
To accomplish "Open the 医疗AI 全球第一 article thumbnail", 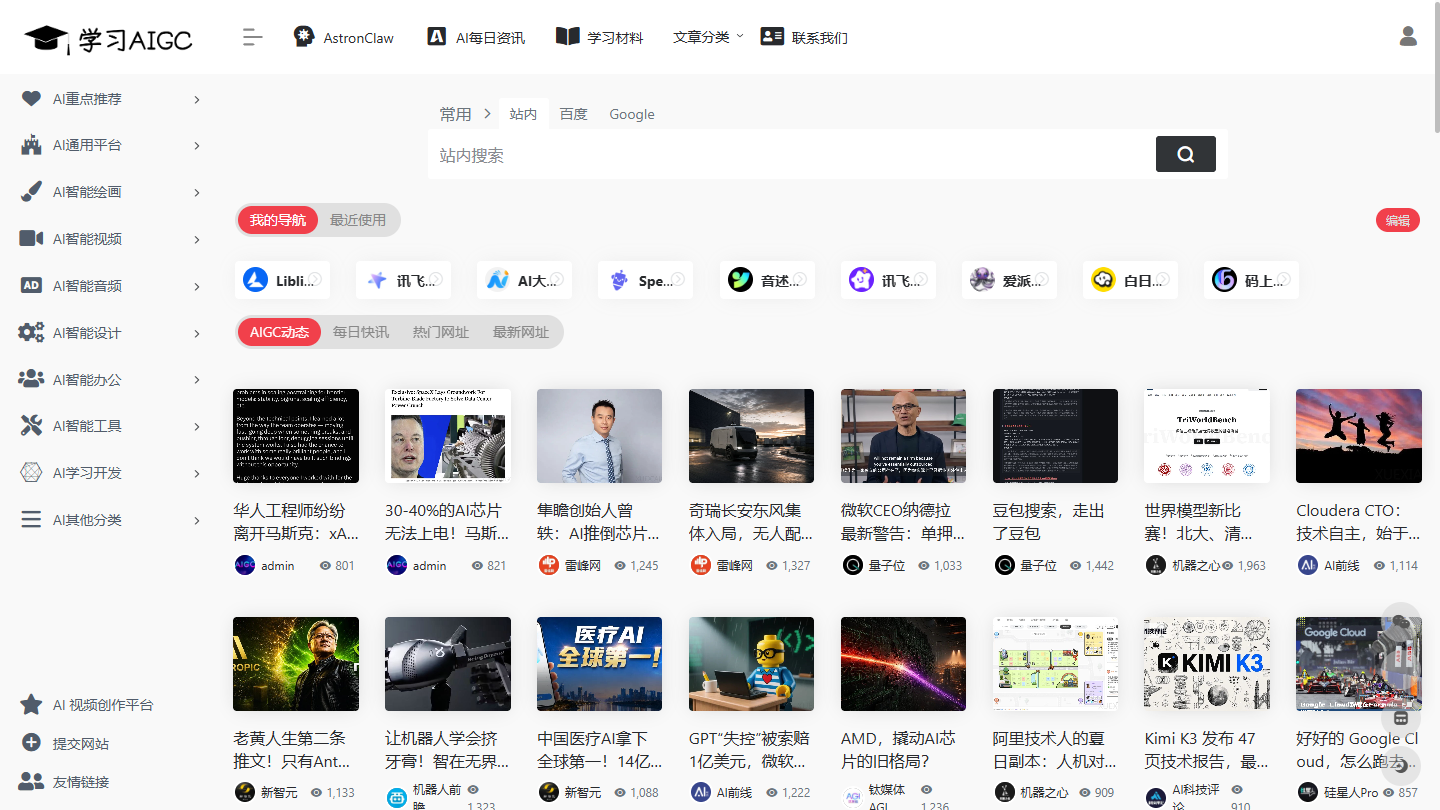I will click(x=599, y=664).
